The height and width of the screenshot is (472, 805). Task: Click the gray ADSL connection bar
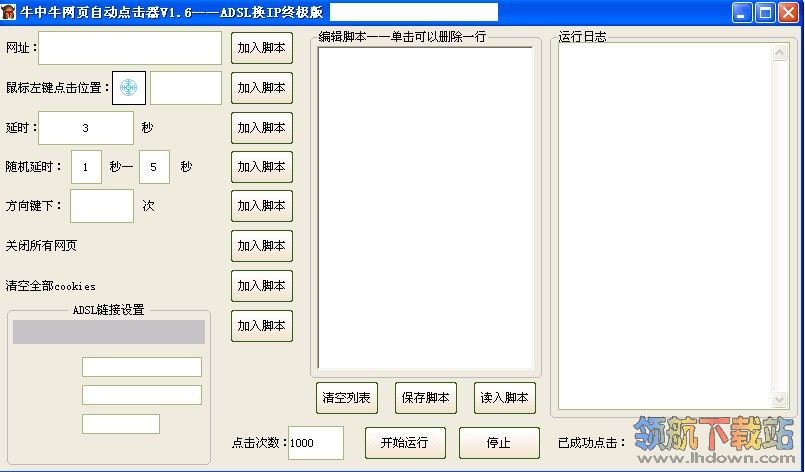pyautogui.click(x=109, y=332)
